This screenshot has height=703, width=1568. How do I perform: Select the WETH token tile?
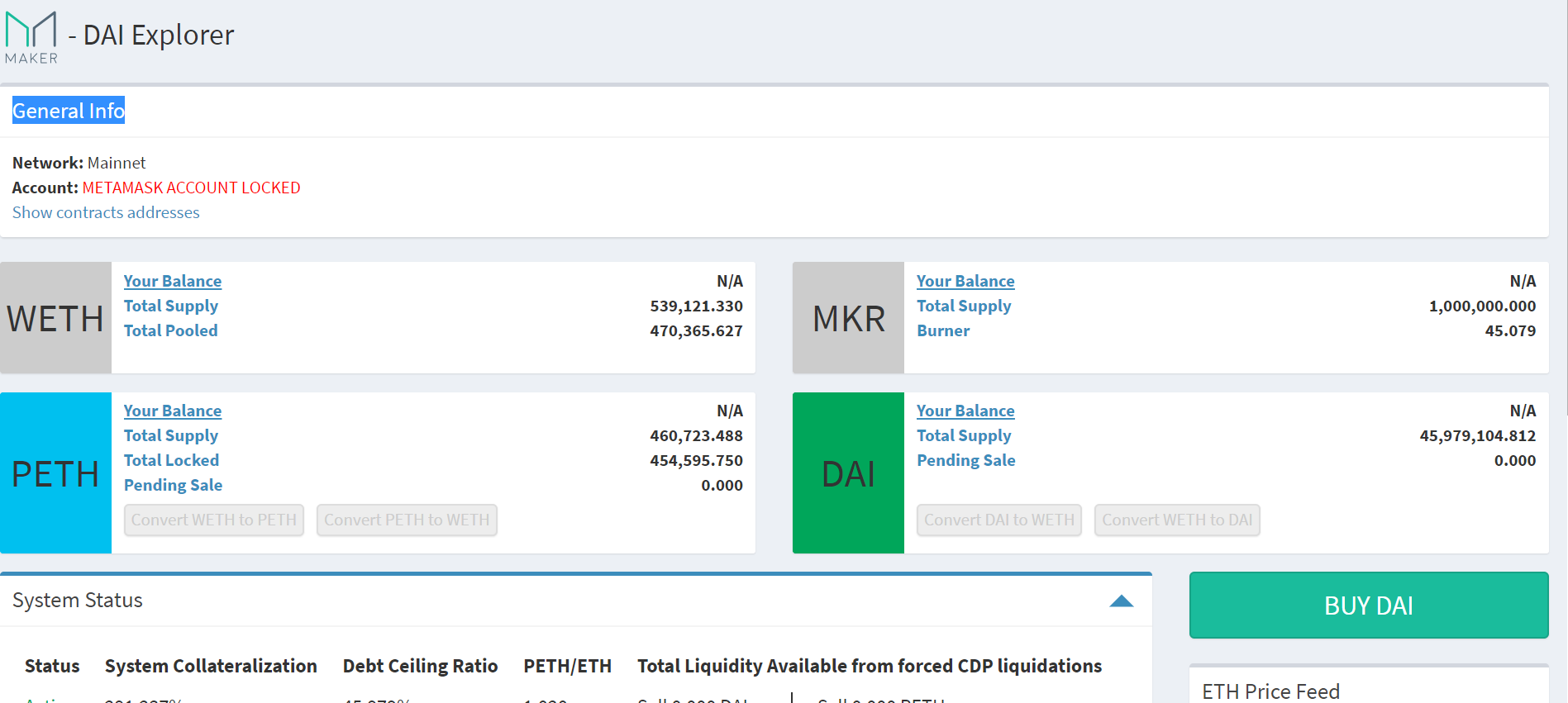tap(55, 318)
